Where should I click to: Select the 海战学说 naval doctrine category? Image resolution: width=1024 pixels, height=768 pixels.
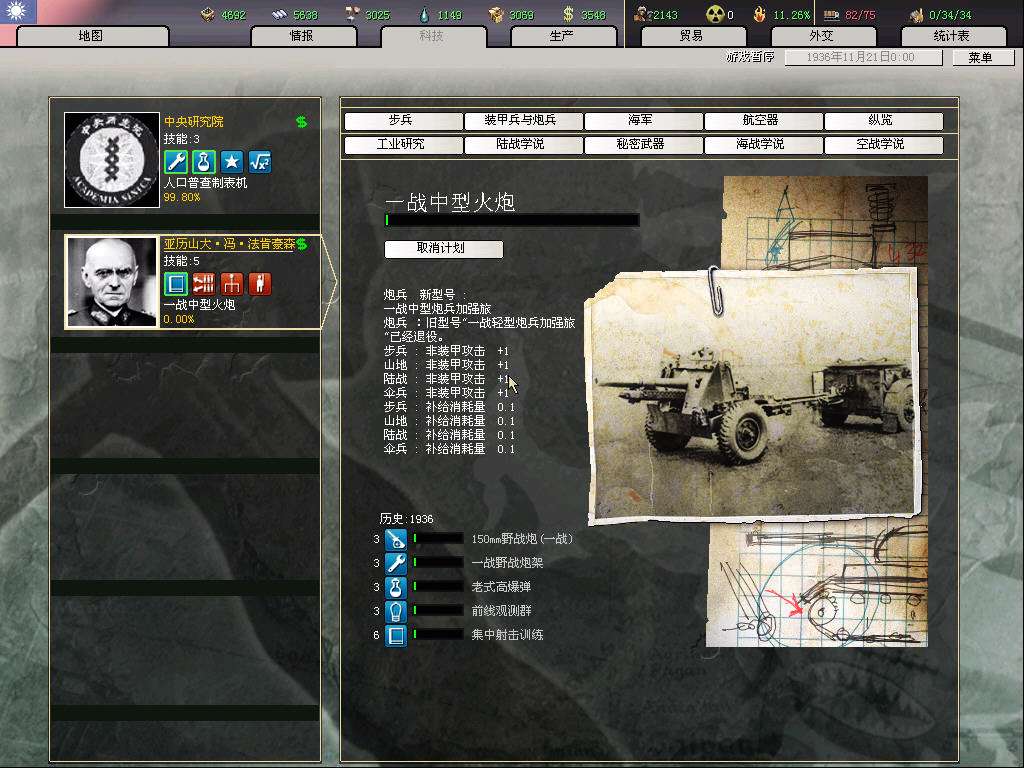(x=763, y=144)
